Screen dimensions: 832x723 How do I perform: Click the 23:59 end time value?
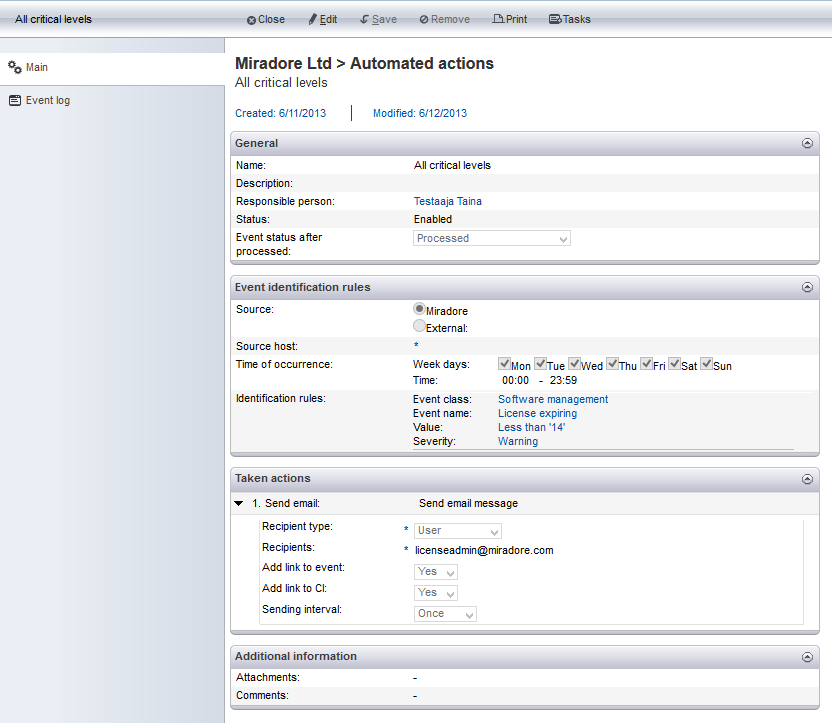563,381
